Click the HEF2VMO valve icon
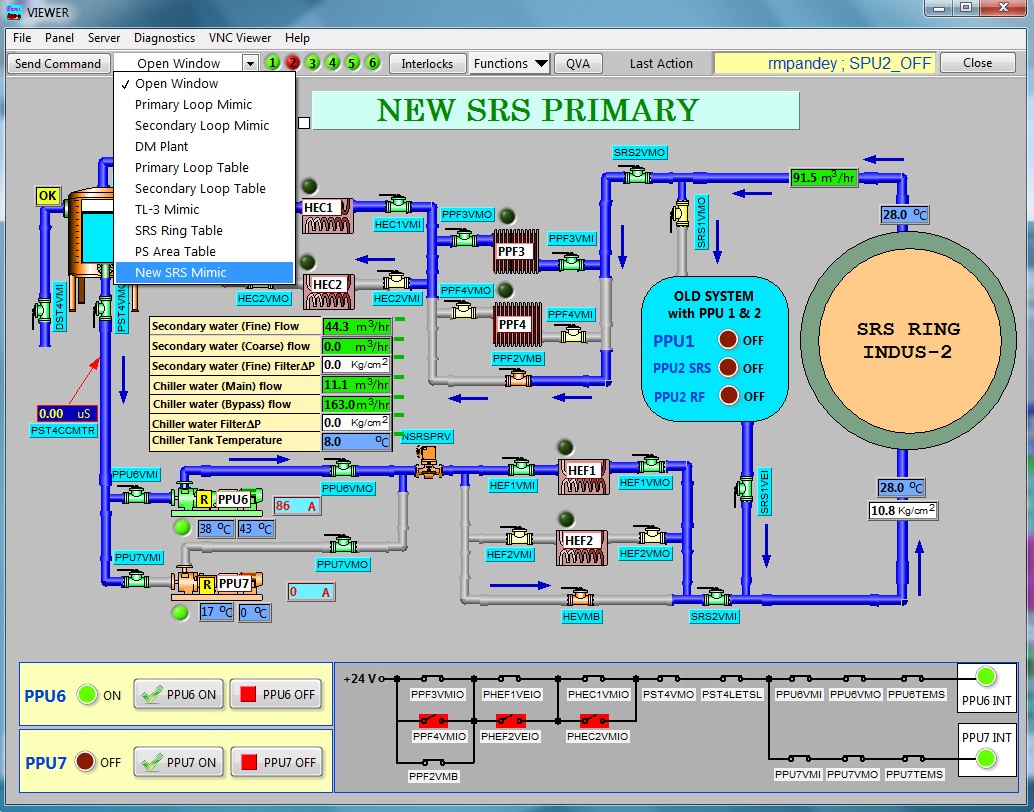The width and height of the screenshot is (1034, 812). (x=651, y=534)
